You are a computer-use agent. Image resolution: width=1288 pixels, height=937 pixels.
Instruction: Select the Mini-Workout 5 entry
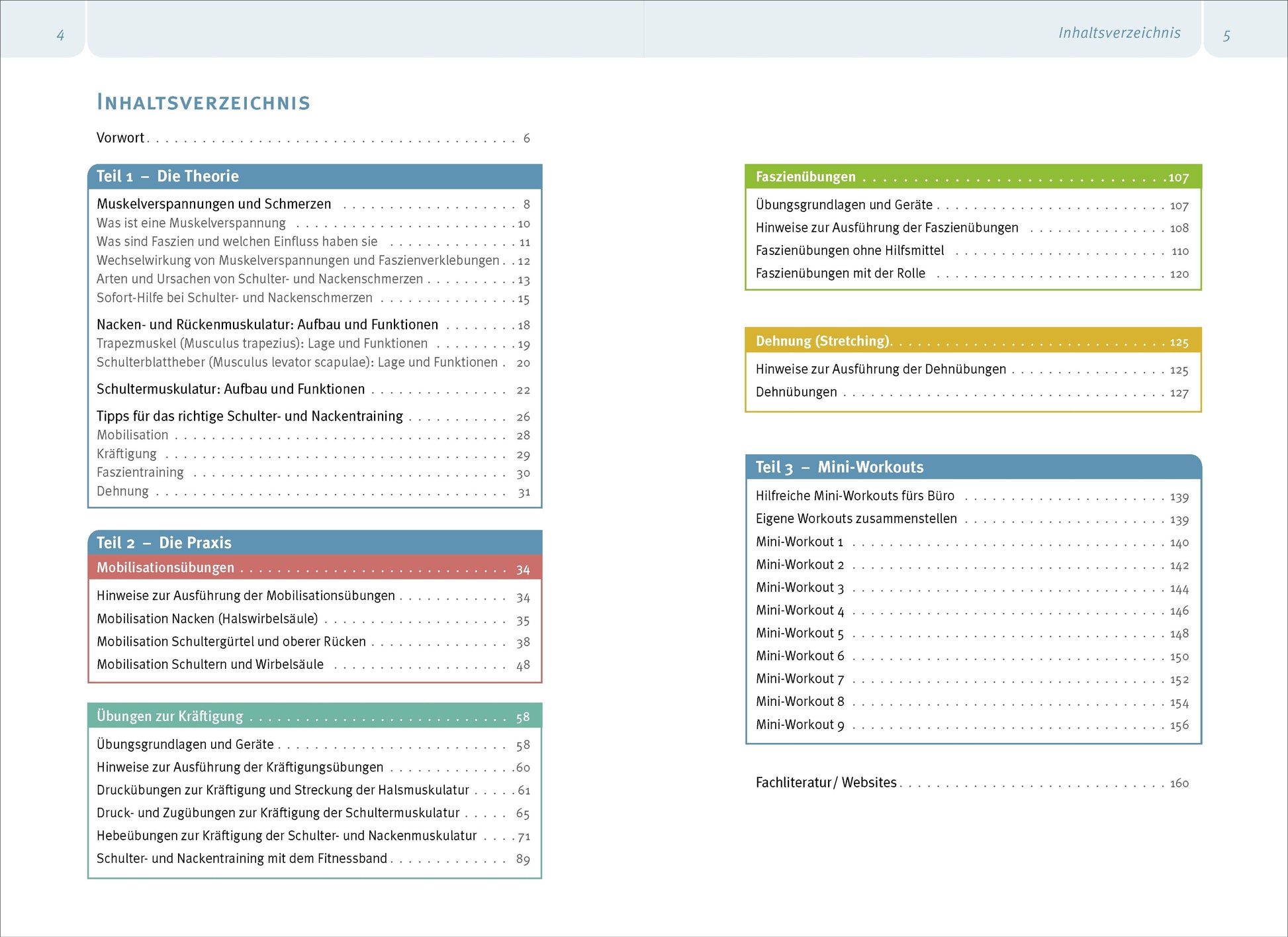tap(800, 634)
